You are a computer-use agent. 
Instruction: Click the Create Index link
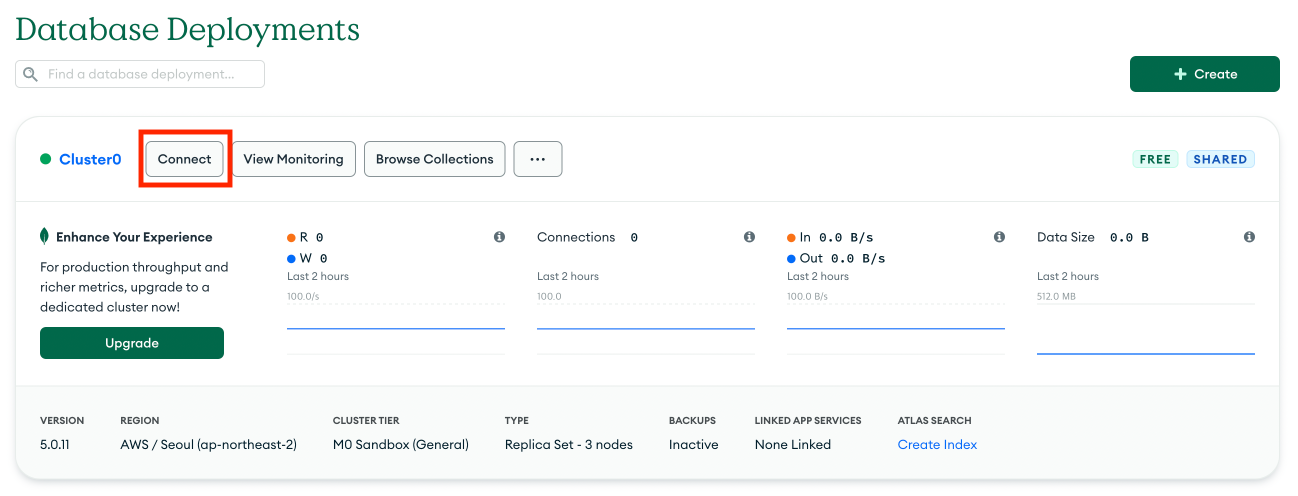coord(937,444)
